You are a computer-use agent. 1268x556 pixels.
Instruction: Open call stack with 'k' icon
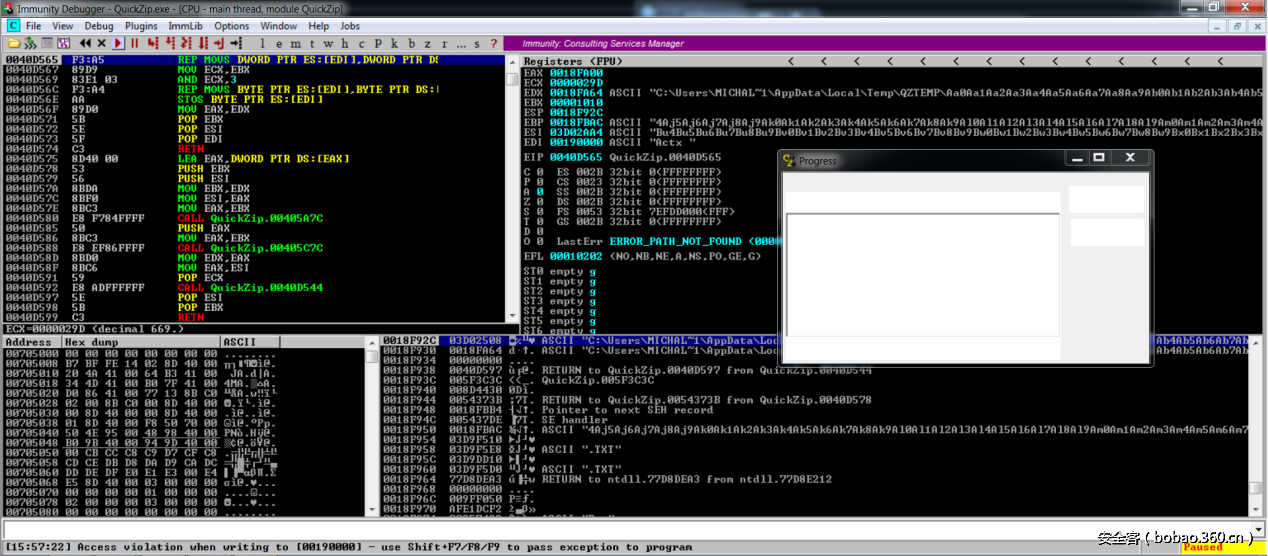(x=395, y=44)
